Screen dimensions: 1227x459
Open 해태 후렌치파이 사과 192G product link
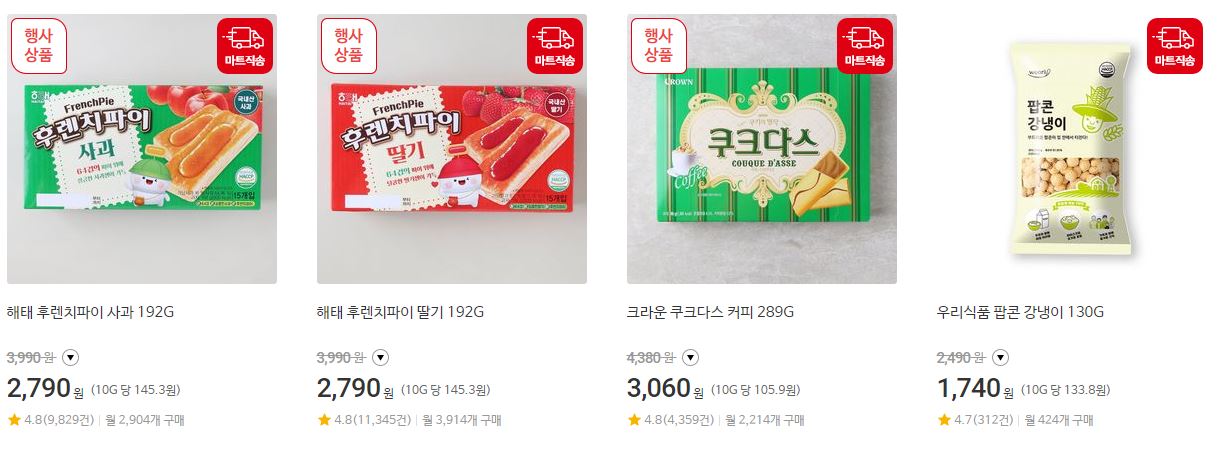(91, 312)
